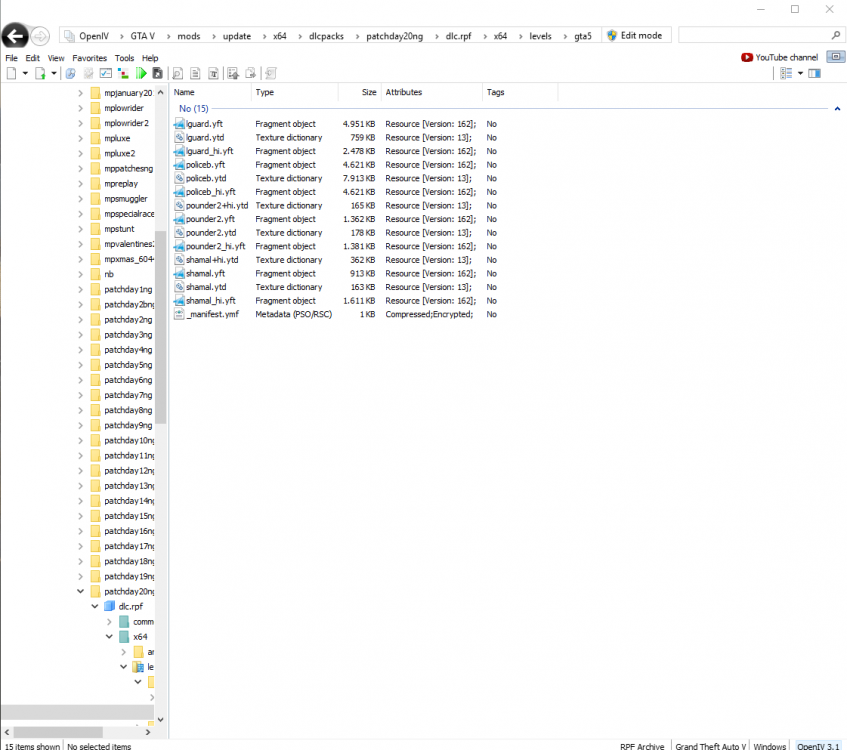
Task: Click the Import file icon with green arrow
Action: [41, 73]
